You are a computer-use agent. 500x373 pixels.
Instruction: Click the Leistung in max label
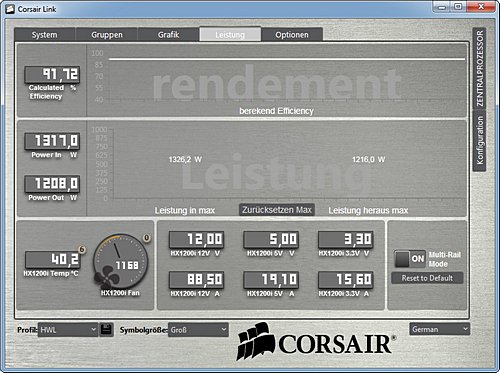(185, 210)
